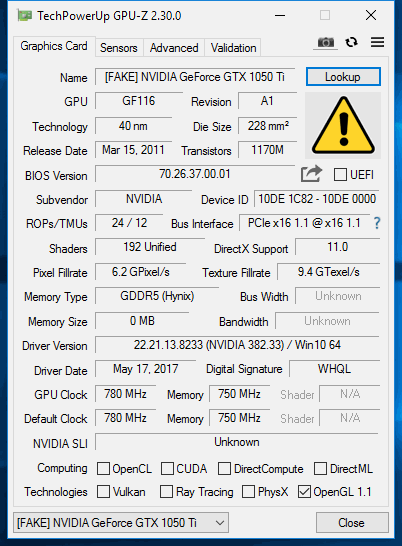The height and width of the screenshot is (546, 402).
Task: Click the Bus Width field showing Unknown
Action: 338,296
